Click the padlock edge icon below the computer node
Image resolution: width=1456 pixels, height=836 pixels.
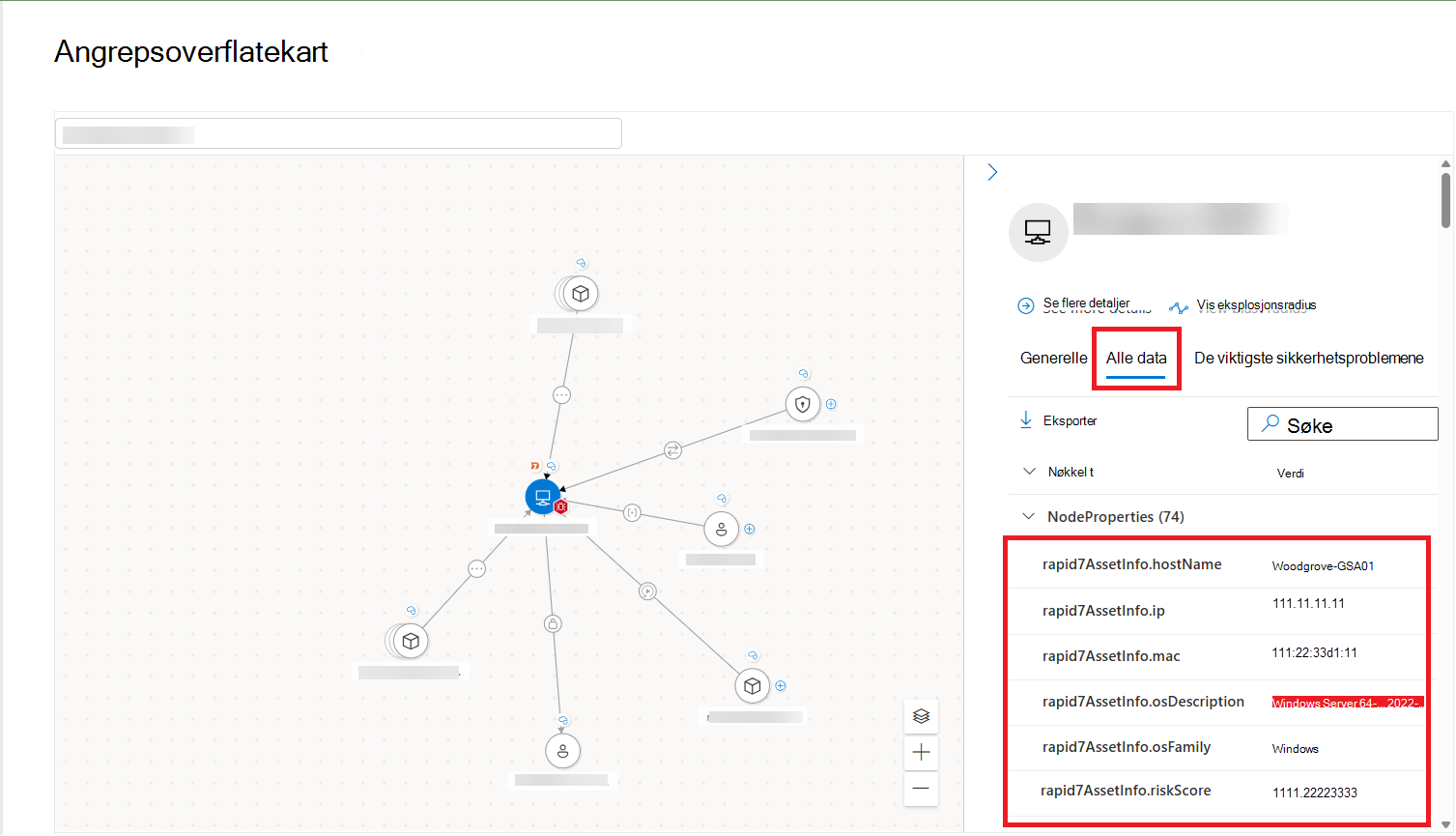[x=553, y=624]
